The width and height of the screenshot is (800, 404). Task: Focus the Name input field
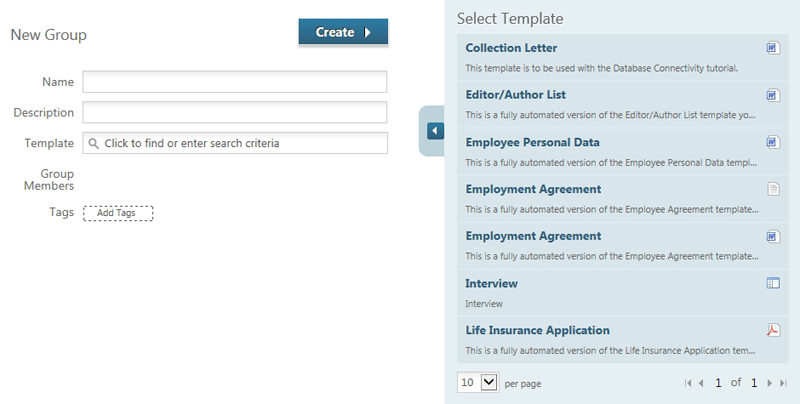234,82
